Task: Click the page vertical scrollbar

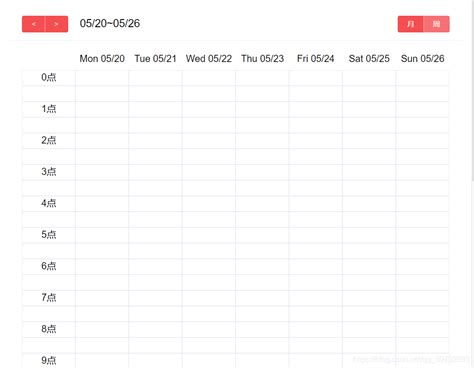Action: 472,90
